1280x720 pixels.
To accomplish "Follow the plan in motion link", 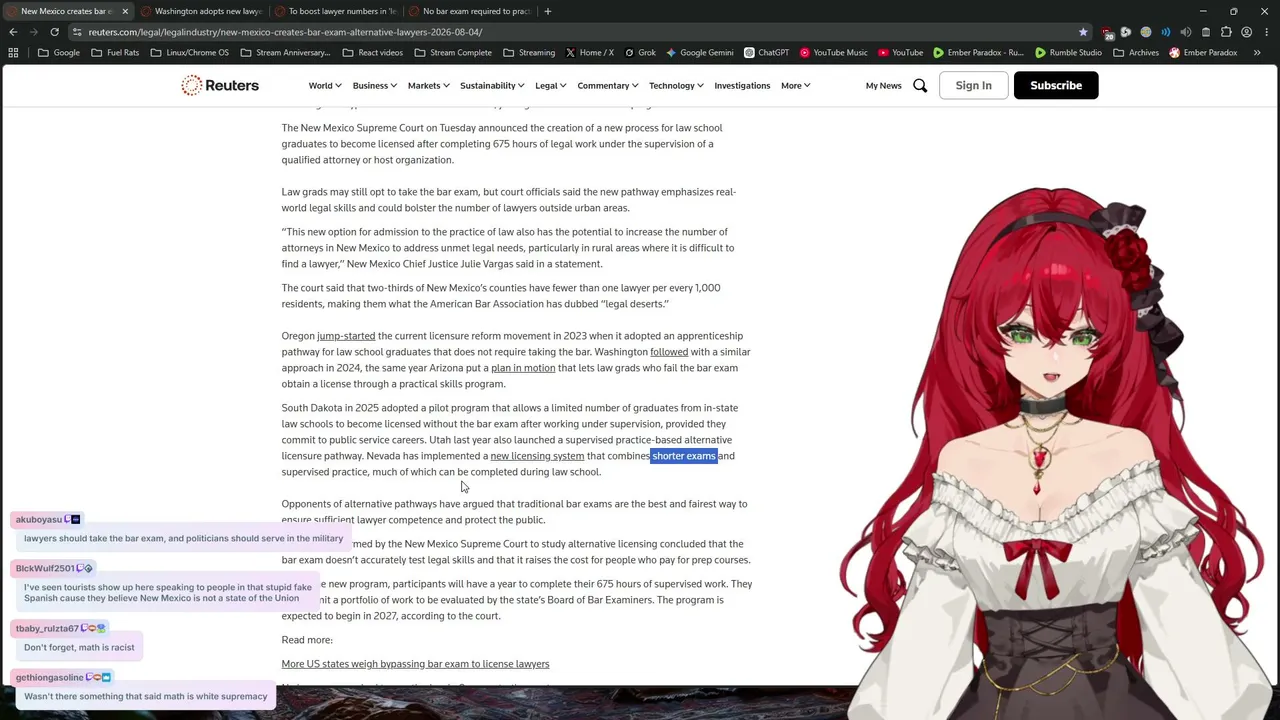I will tap(523, 368).
